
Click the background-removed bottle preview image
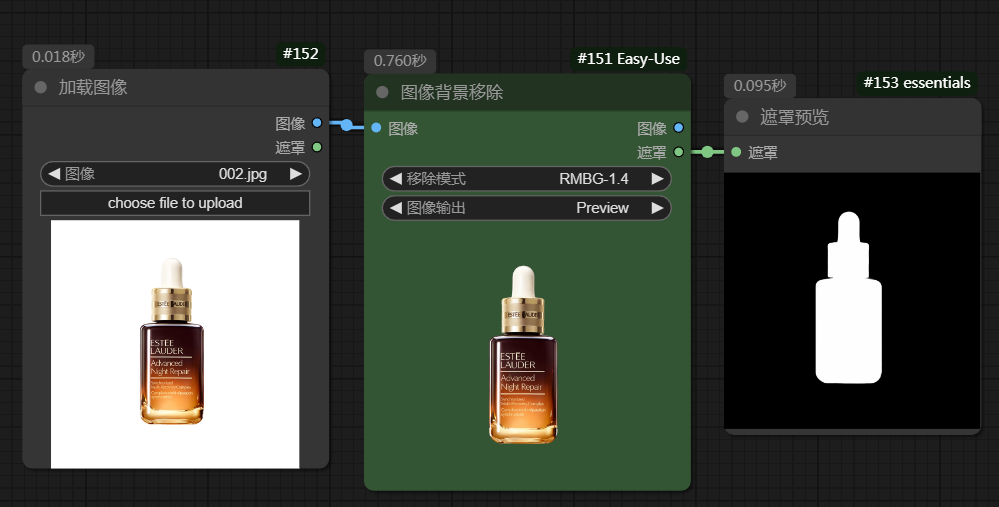[523, 354]
